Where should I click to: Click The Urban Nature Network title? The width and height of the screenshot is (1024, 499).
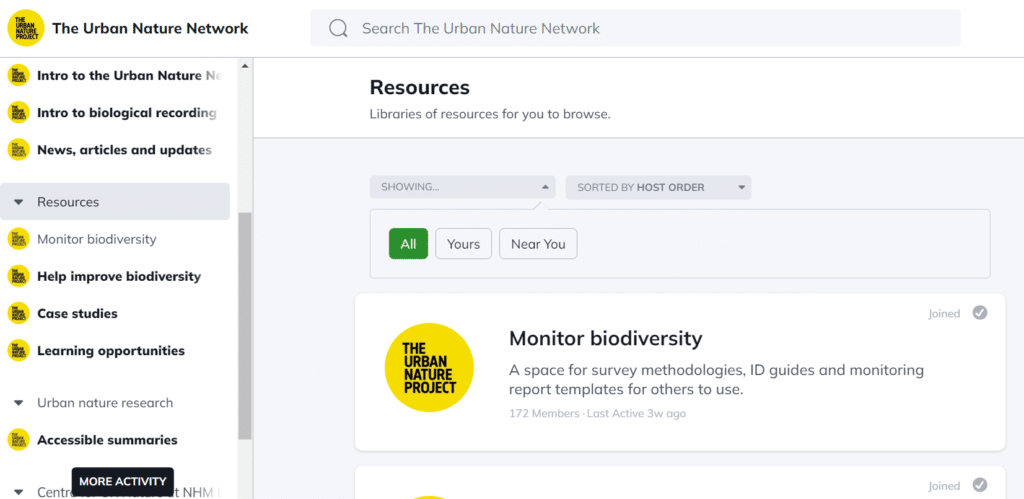(x=150, y=28)
